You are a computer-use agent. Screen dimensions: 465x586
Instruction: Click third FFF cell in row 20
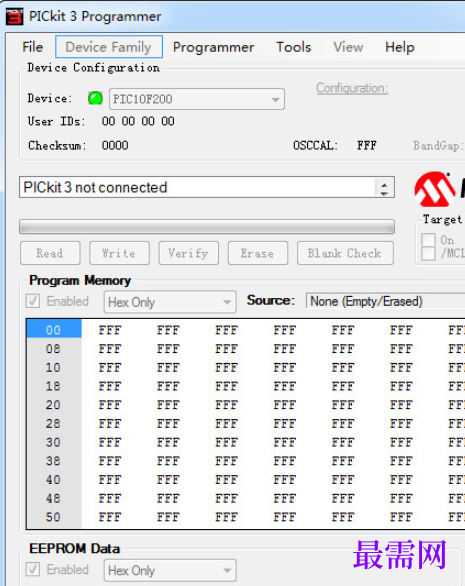(227, 405)
